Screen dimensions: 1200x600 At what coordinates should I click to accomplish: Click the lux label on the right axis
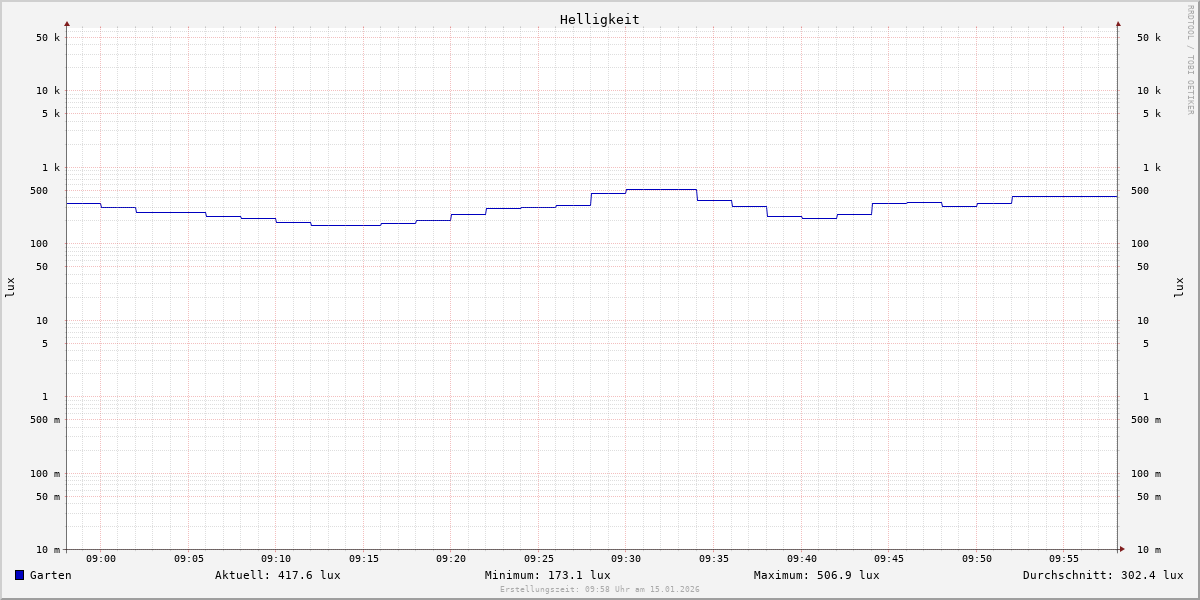click(1179, 287)
